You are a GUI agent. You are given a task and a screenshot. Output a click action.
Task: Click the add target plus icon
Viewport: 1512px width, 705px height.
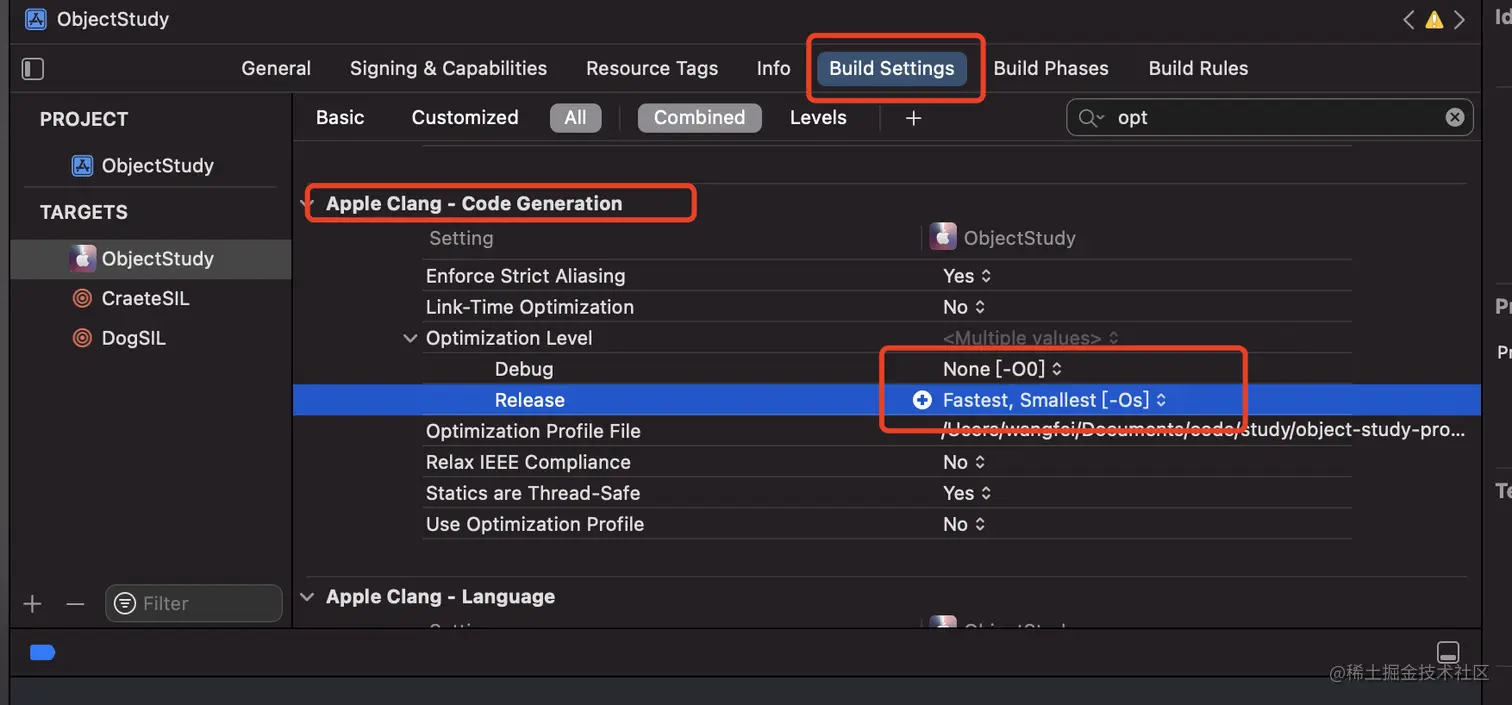33,603
